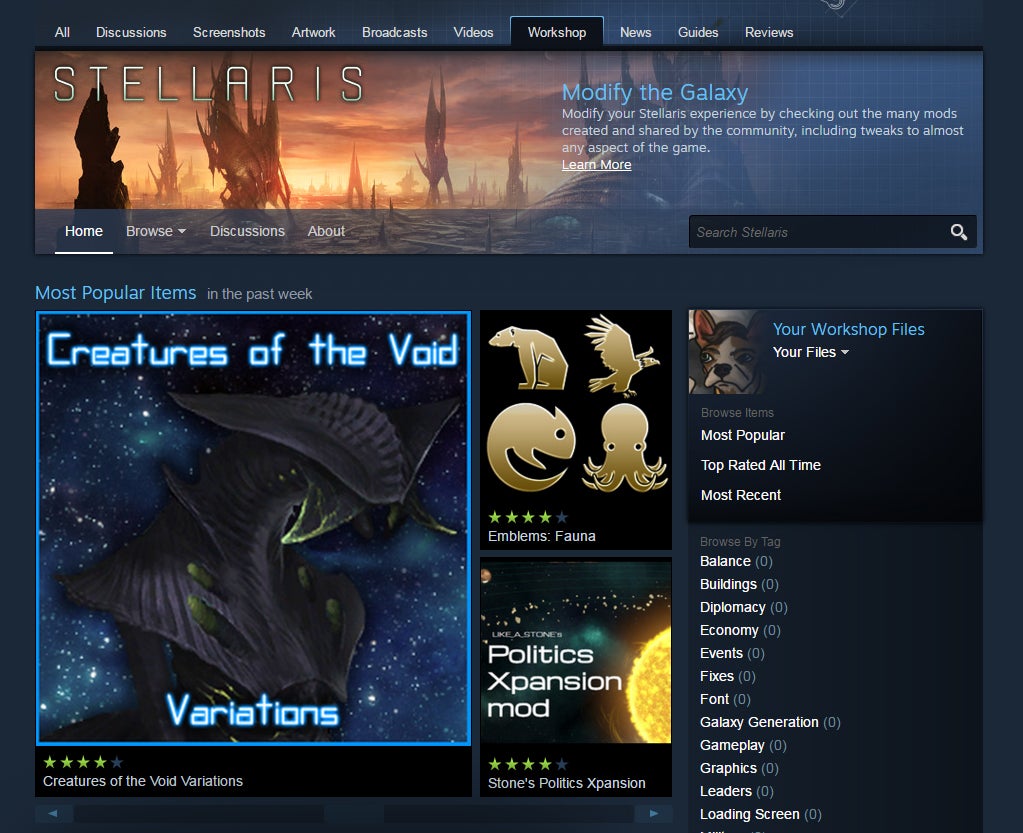
Task: Open Creatures of the Void Variations image
Action: pos(253,528)
